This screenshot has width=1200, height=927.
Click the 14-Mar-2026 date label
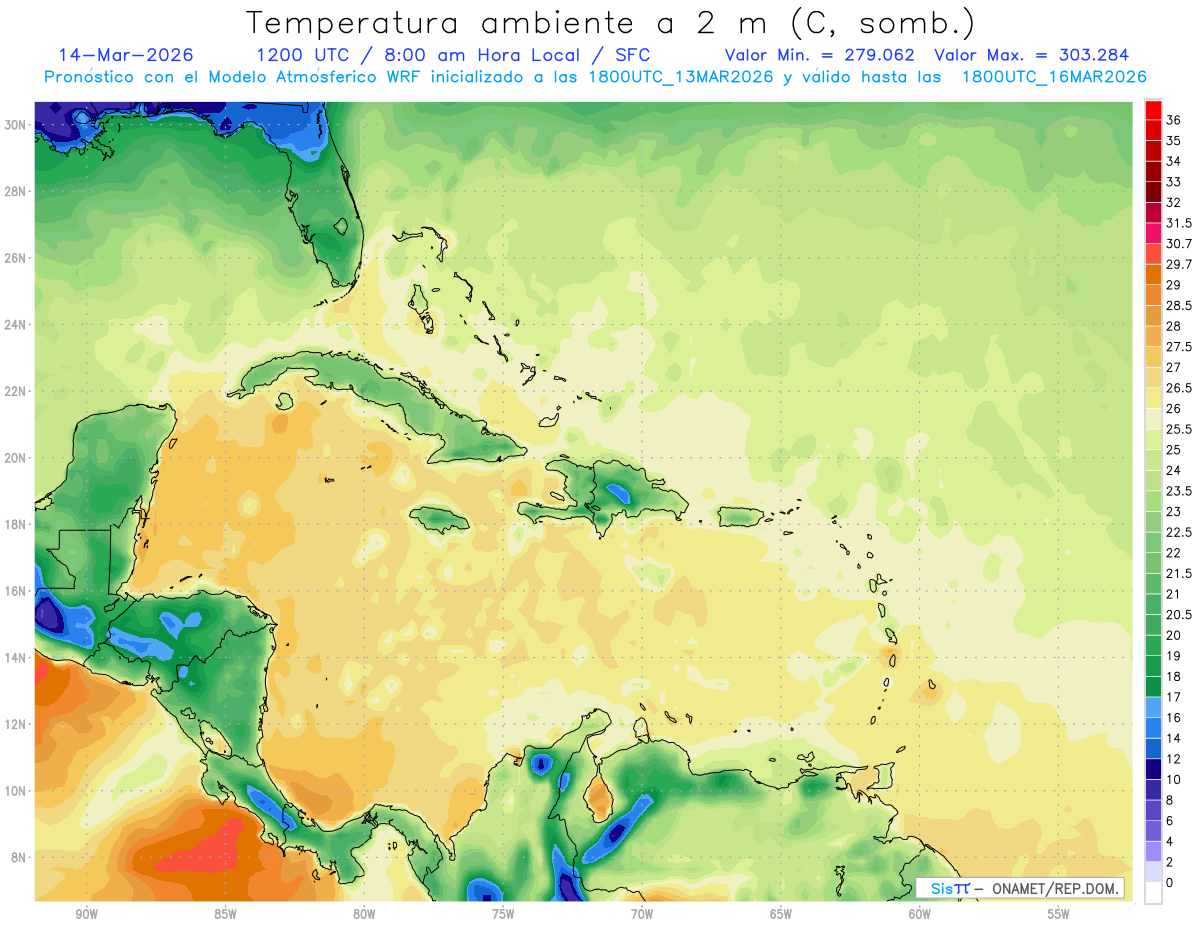click(x=126, y=55)
